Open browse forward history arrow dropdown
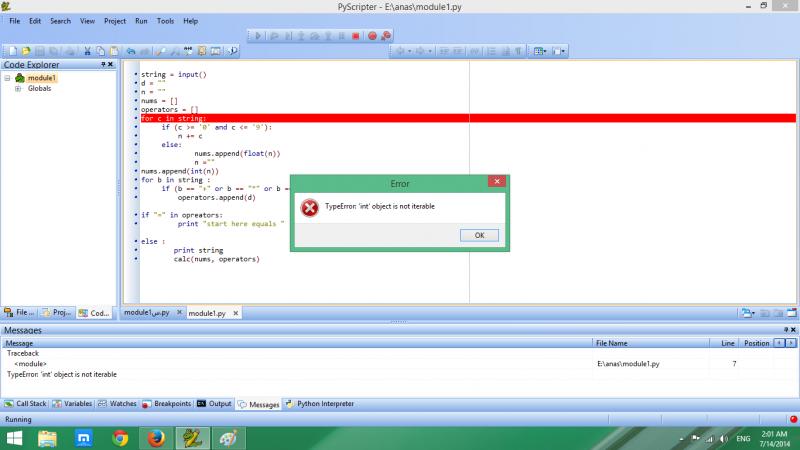This screenshot has width=800, height=450. [x=430, y=51]
